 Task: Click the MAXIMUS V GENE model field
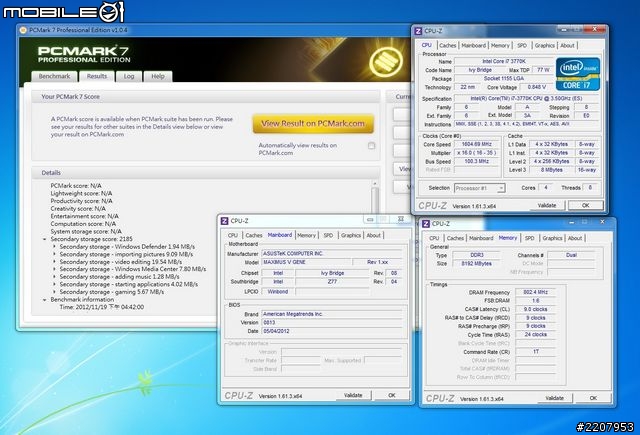305,262
